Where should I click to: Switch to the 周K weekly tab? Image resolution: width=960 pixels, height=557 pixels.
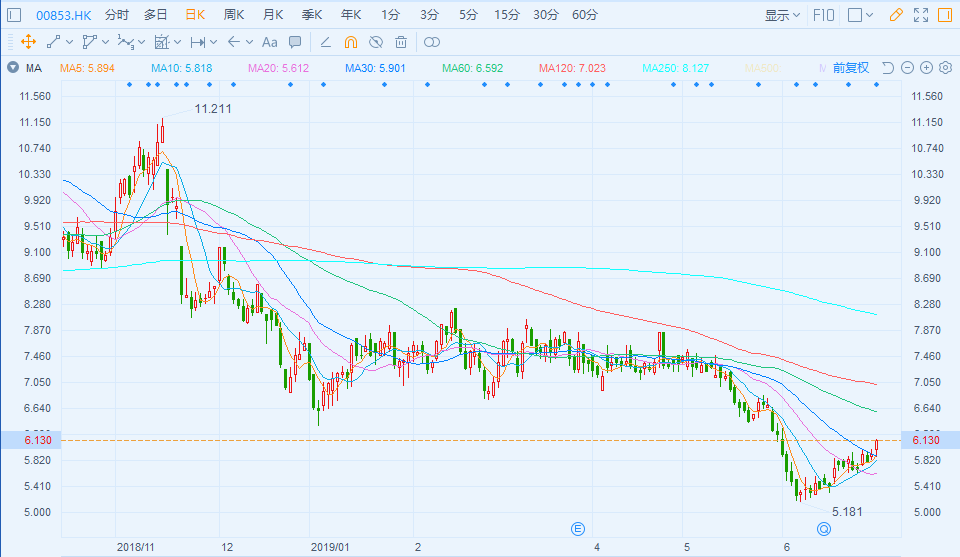pyautogui.click(x=234, y=15)
